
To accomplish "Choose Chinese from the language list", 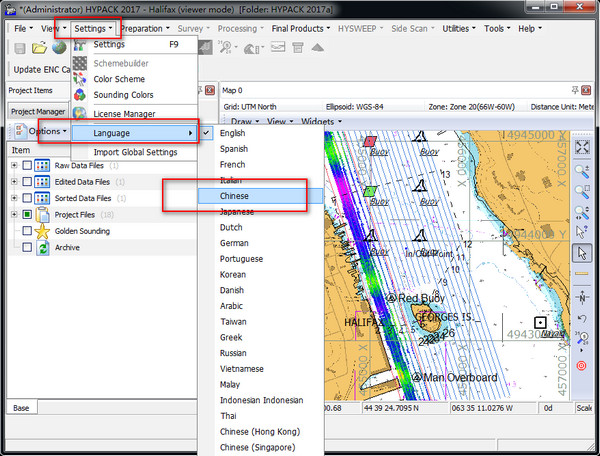I will tap(260, 196).
